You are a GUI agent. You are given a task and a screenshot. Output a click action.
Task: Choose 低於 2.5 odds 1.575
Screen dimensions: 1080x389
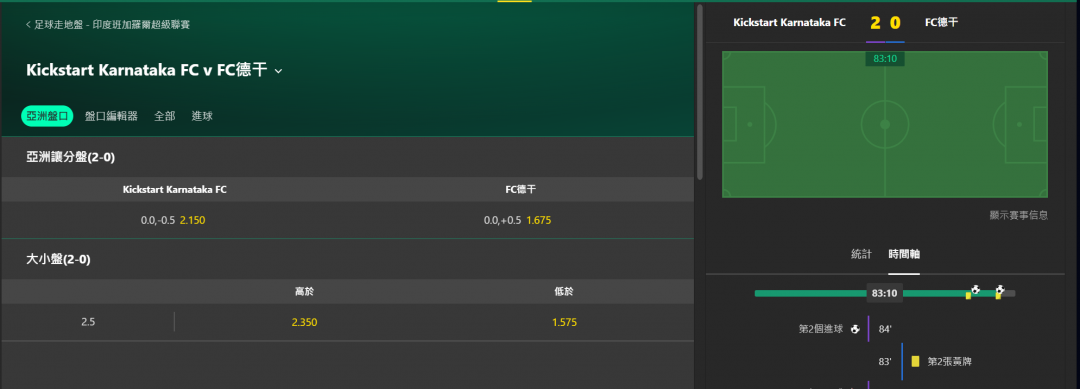[x=564, y=322]
